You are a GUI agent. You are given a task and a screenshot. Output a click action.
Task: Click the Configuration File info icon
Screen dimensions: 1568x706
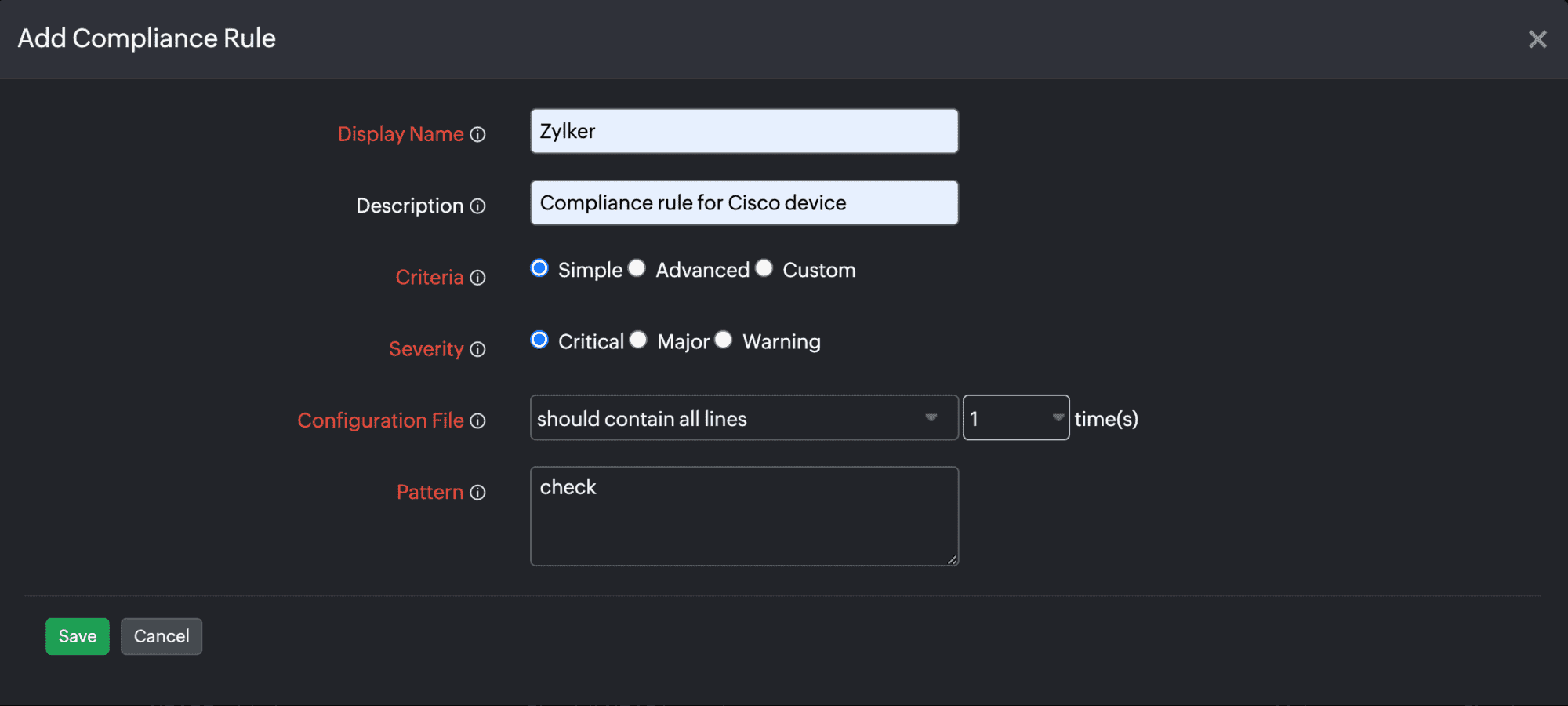[477, 421]
